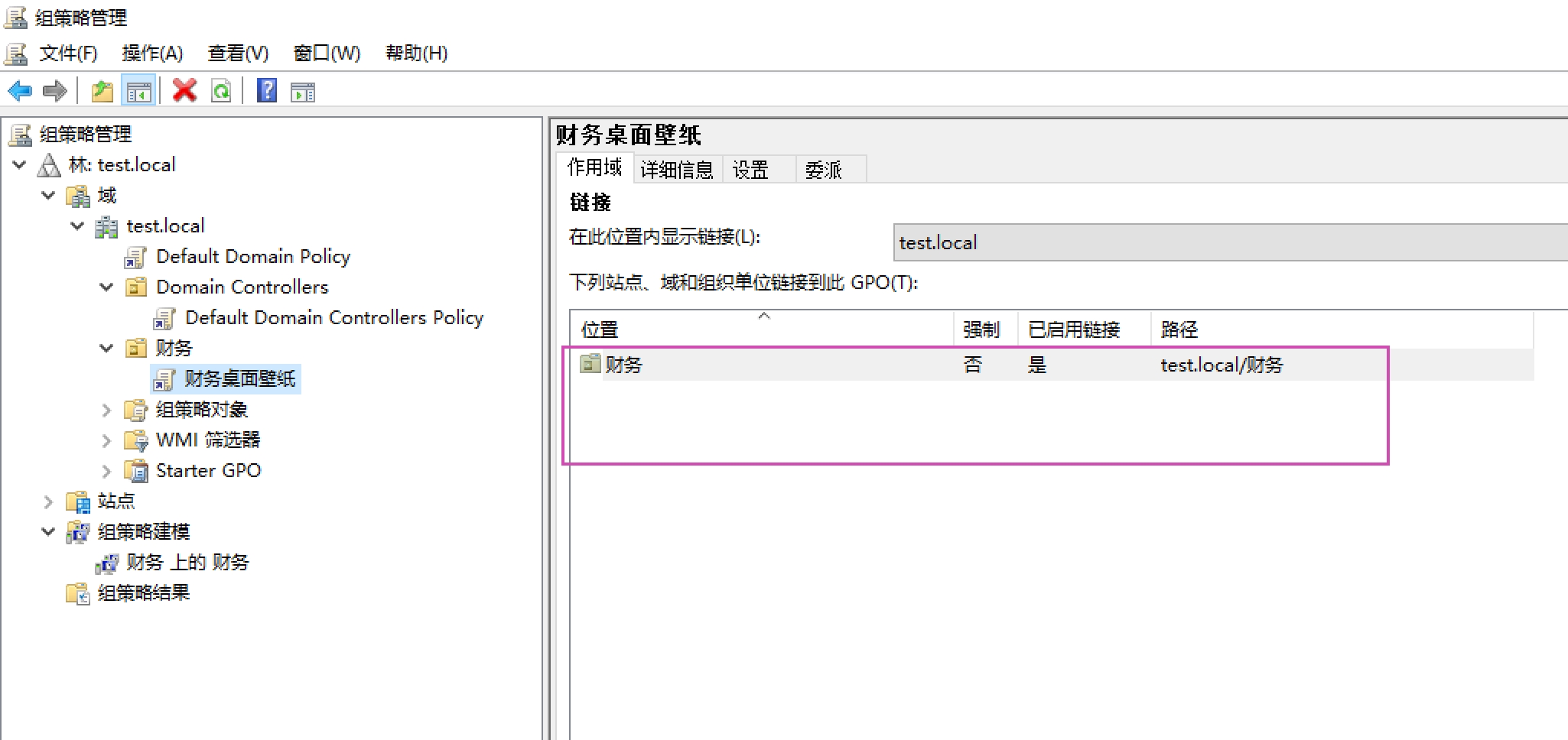Select 组策略结果 in the tree
Image resolution: width=1568 pixels, height=740 pixels.
click(143, 593)
